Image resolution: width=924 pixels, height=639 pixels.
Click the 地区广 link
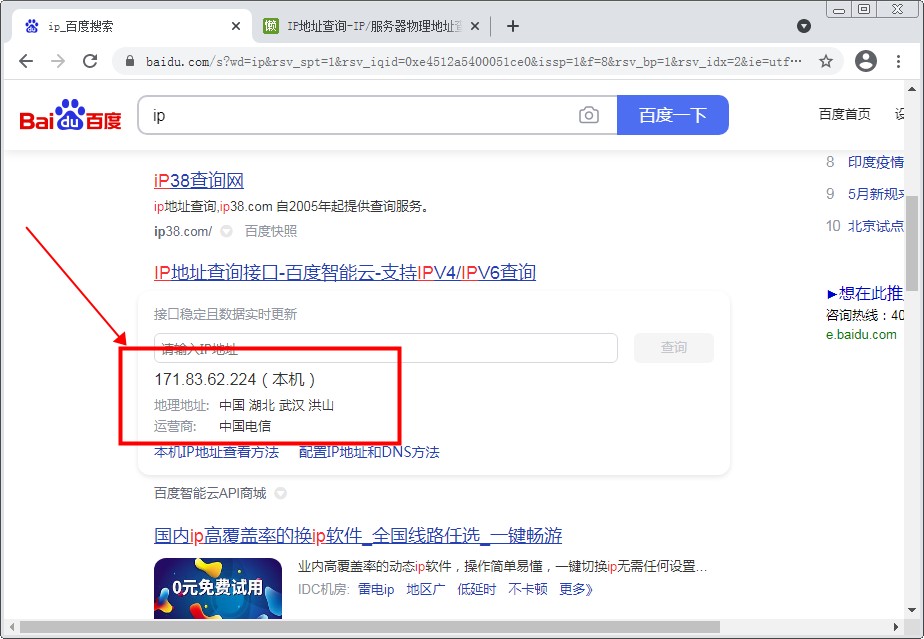tap(425, 589)
